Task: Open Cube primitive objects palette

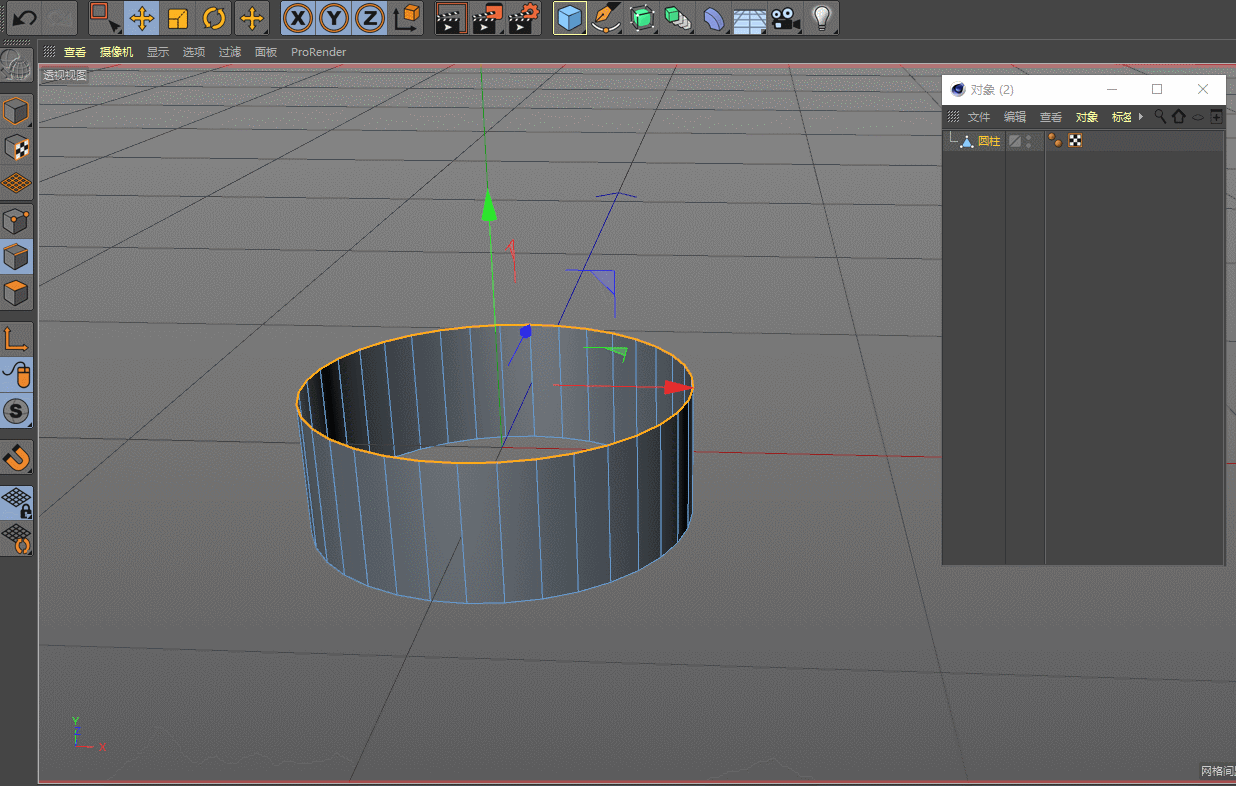Action: (x=569, y=18)
